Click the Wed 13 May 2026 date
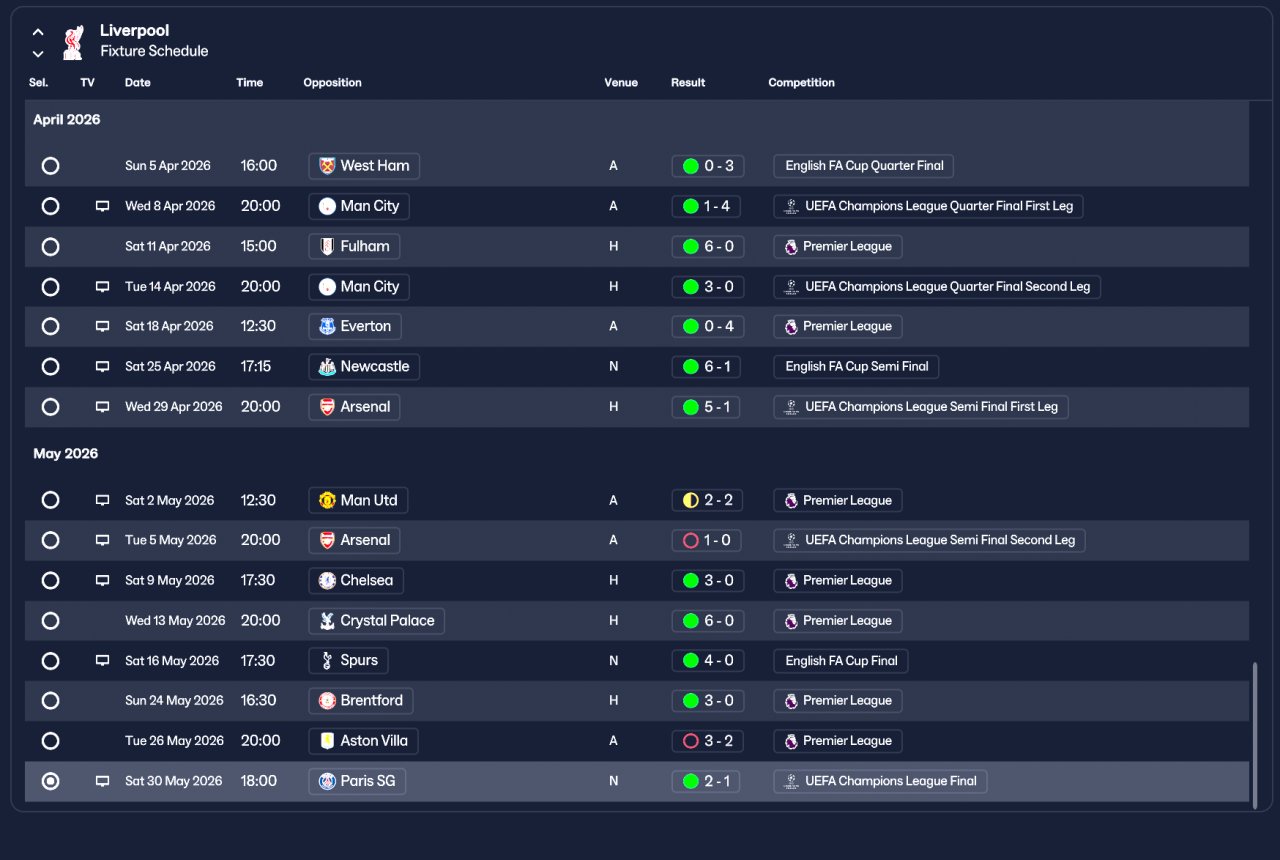Viewport: 1280px width, 860px height. 175,621
